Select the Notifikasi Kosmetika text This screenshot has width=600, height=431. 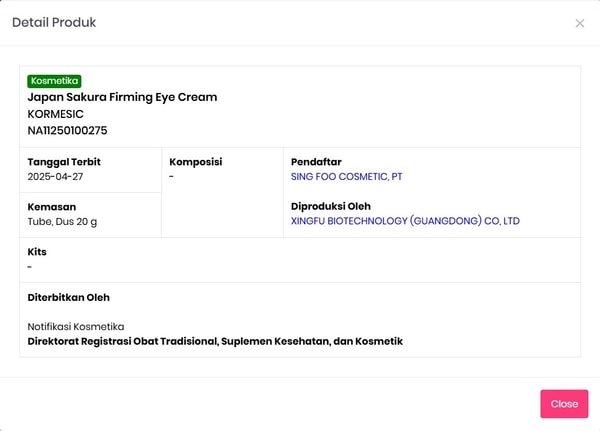pyautogui.click(x=75, y=326)
